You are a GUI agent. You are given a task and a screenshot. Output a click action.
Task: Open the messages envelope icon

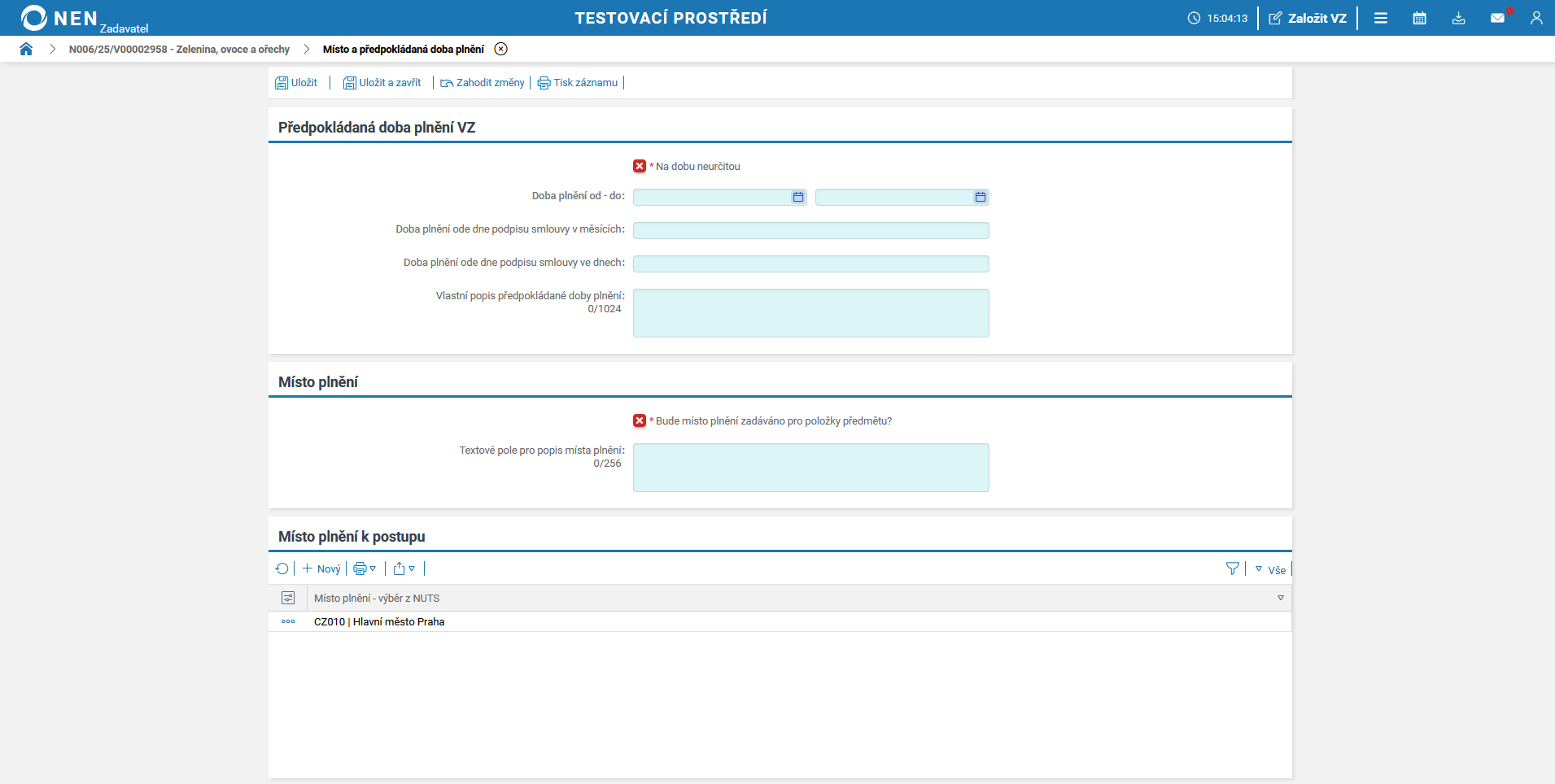click(1497, 18)
